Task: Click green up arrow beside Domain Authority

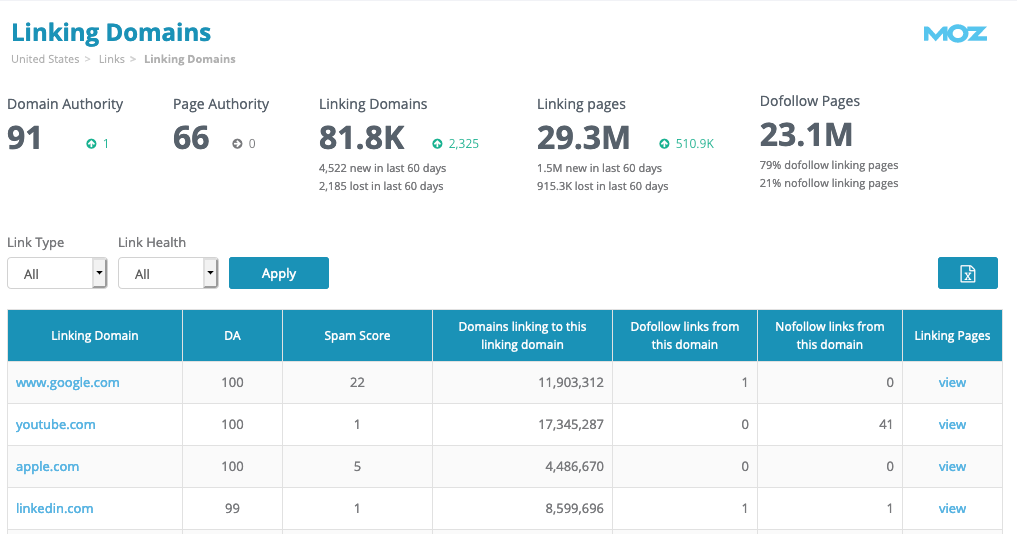Action: (91, 143)
